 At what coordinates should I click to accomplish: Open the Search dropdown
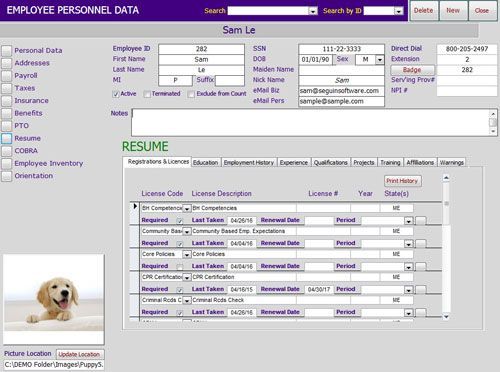(x=313, y=11)
